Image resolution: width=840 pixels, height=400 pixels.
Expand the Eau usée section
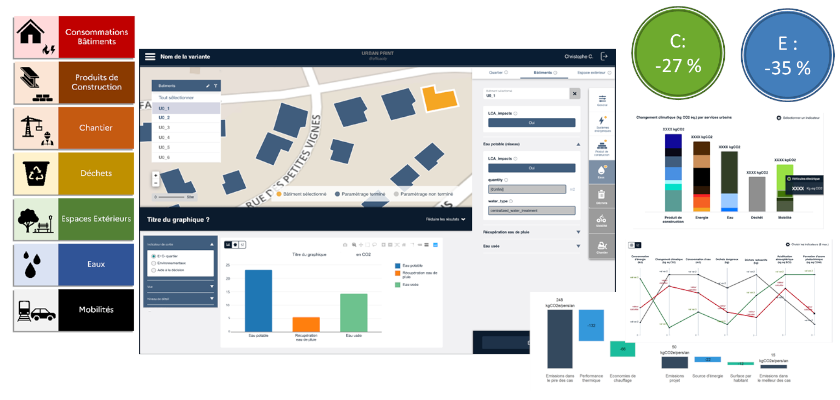pyautogui.click(x=577, y=245)
